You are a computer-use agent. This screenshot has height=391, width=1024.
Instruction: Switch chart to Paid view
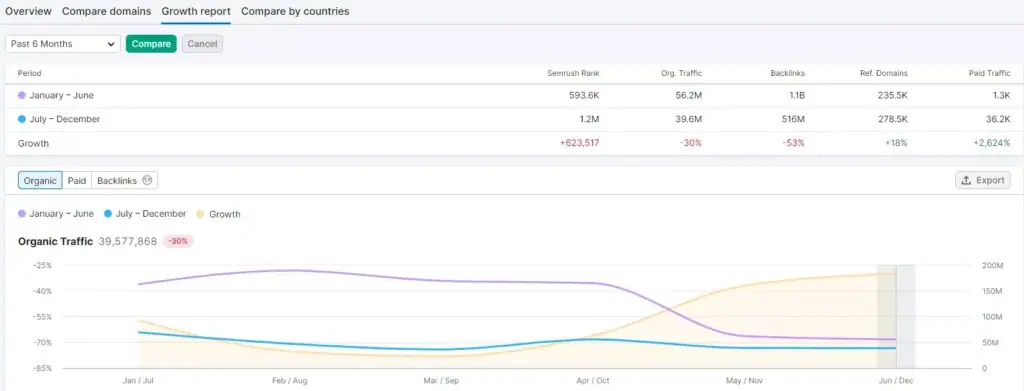[77, 181]
